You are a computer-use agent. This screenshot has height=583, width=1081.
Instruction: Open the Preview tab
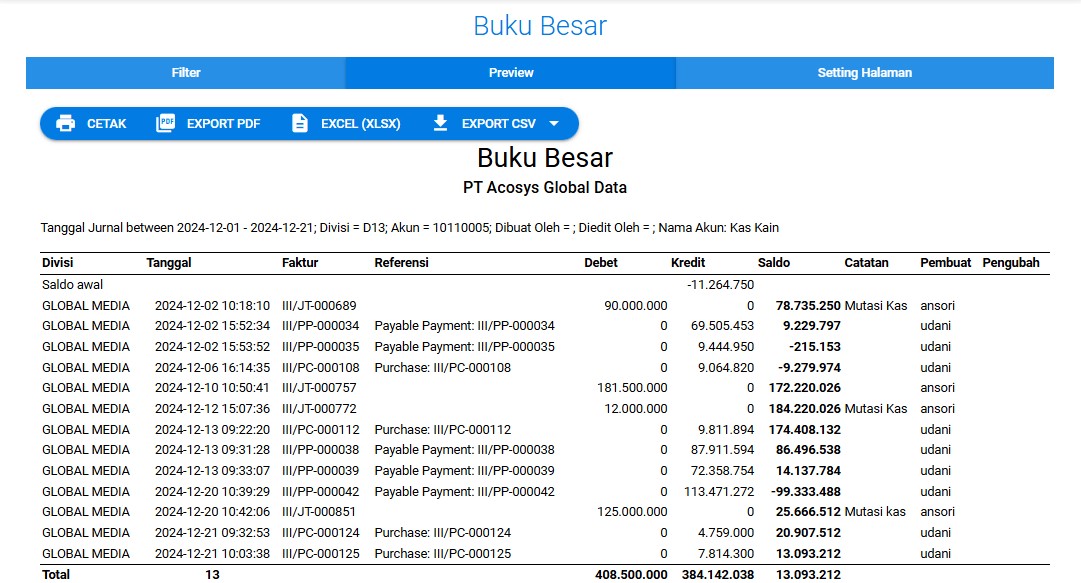[511, 73]
